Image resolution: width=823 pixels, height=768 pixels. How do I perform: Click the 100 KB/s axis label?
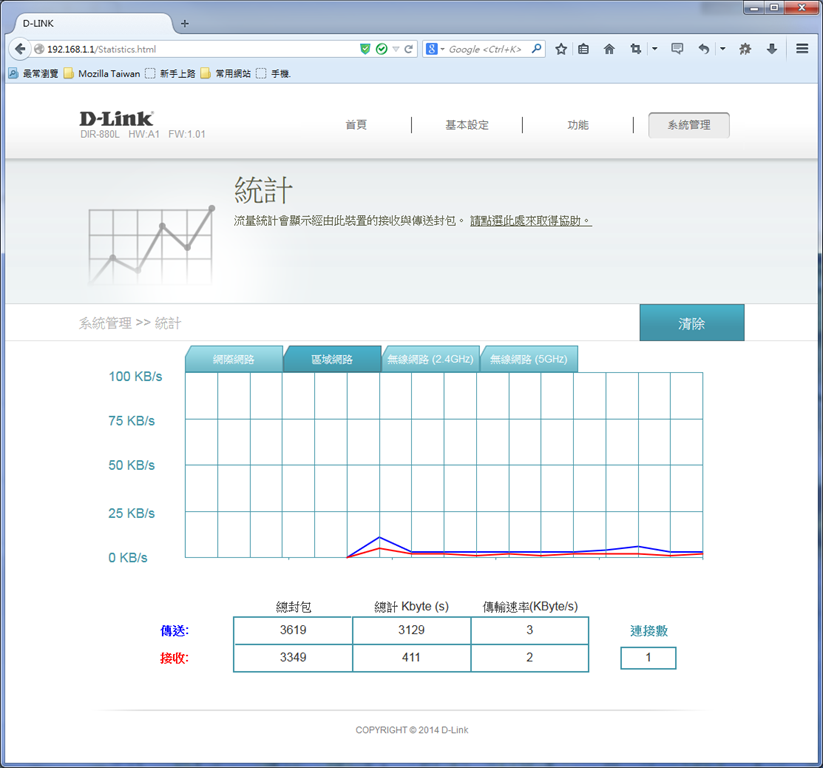click(x=135, y=376)
